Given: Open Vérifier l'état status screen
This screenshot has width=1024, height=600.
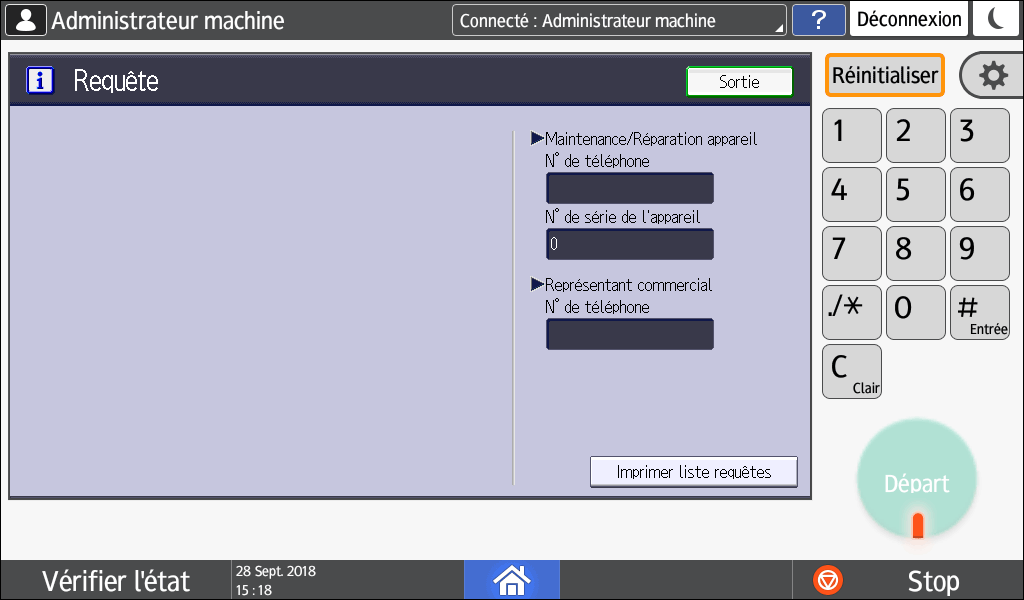Looking at the screenshot, I should tap(115, 580).
